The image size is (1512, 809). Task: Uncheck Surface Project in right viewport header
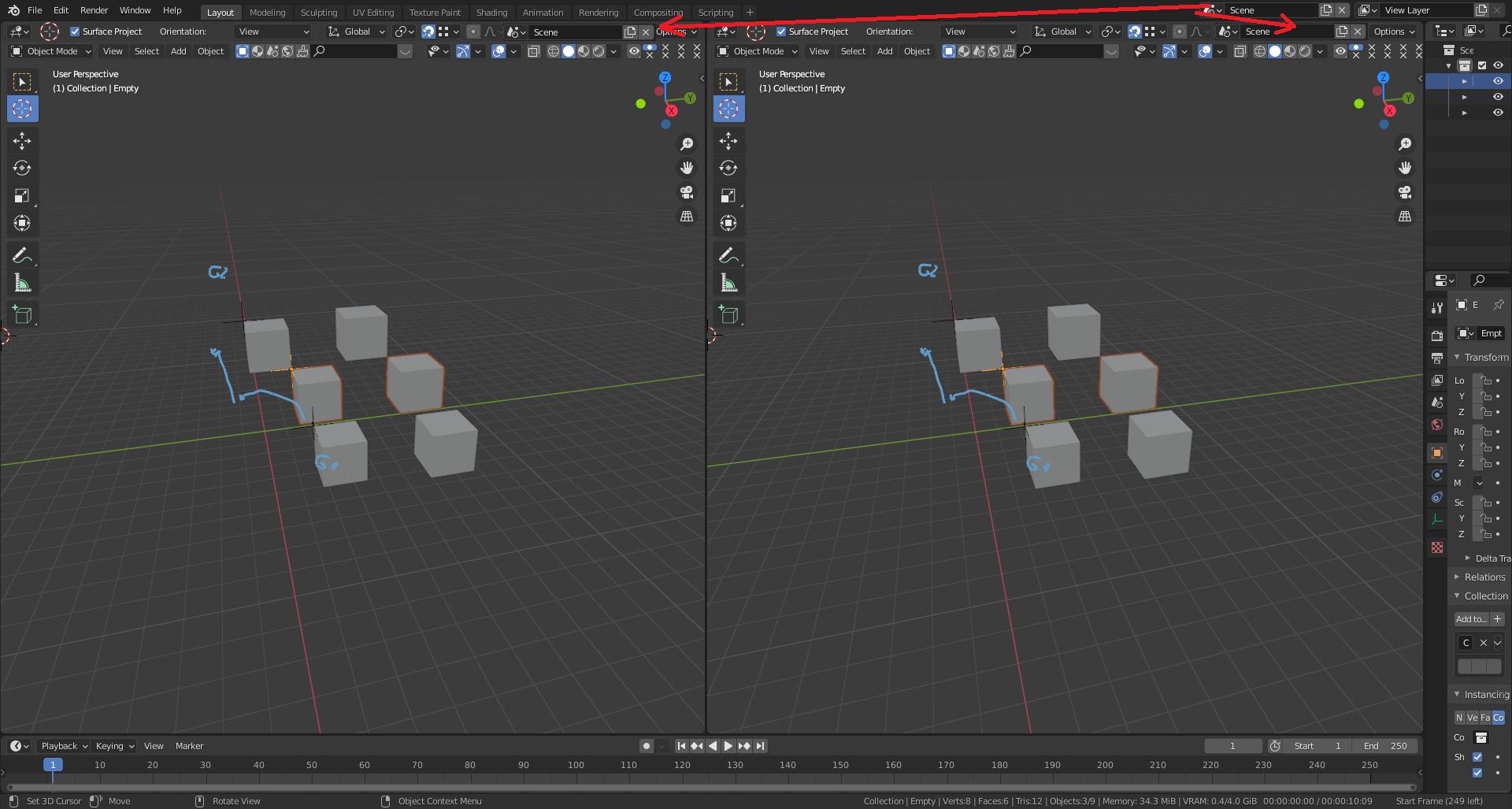click(781, 32)
